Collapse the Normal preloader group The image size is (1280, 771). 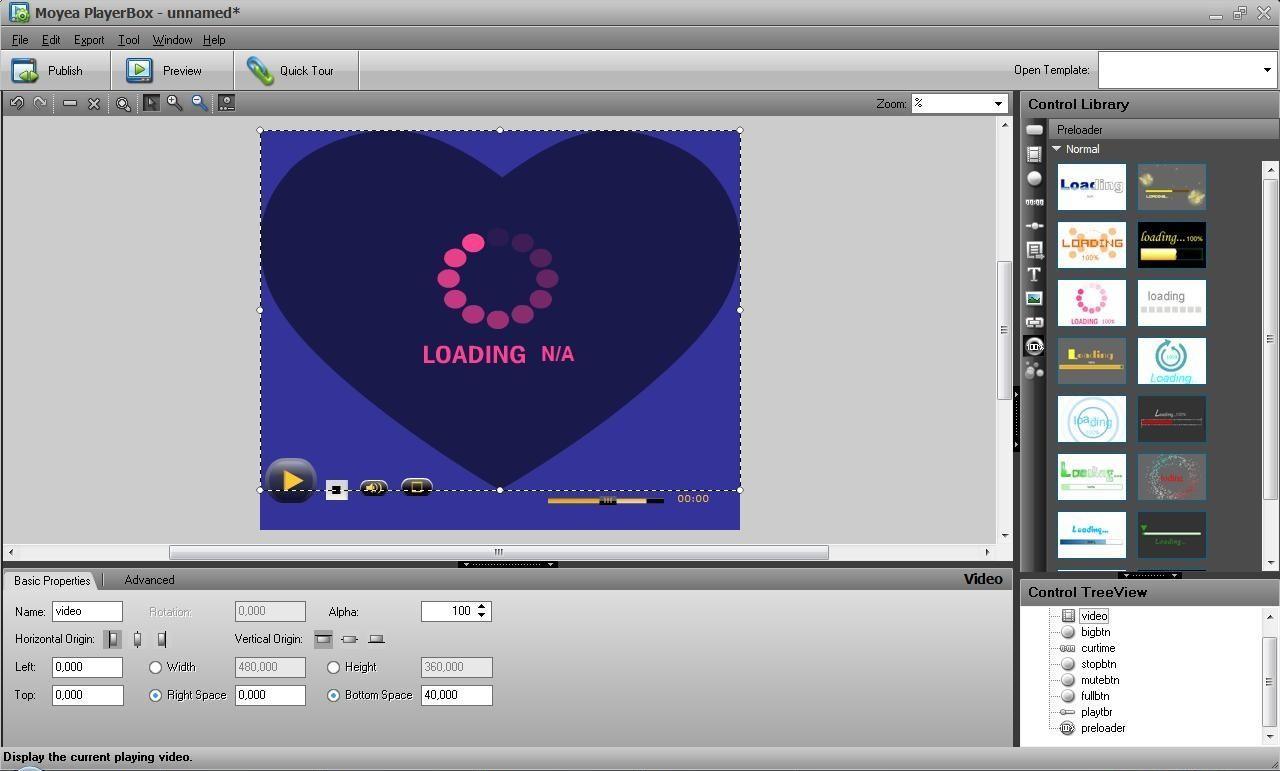[1057, 149]
